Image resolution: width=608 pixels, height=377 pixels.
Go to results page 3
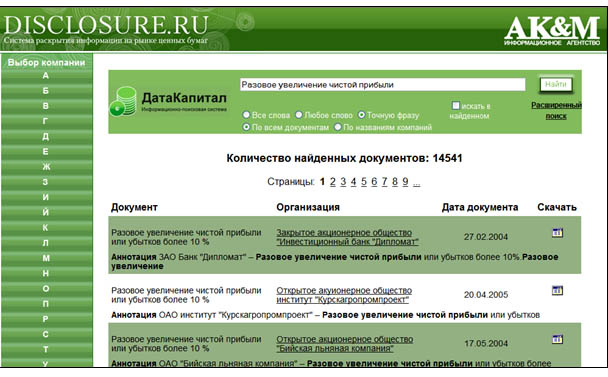(343, 182)
